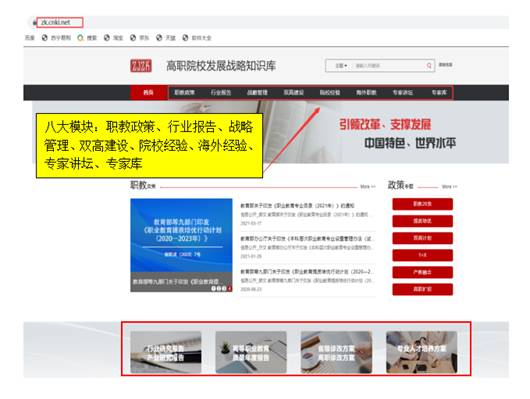
Task: Click the first red policy topic button
Action: [423, 204]
